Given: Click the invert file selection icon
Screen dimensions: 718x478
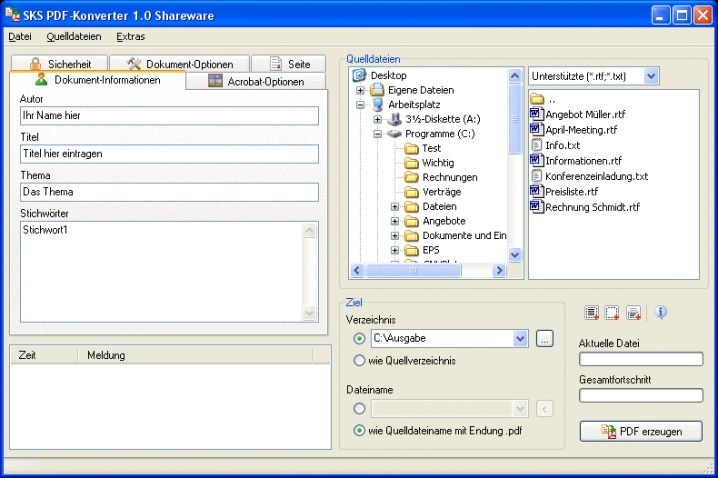Looking at the screenshot, I should (633, 314).
